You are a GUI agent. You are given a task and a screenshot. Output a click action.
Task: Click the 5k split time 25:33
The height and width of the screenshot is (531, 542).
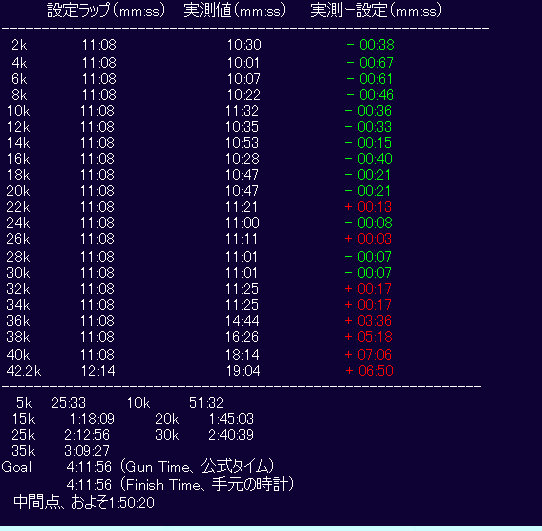pos(68,403)
